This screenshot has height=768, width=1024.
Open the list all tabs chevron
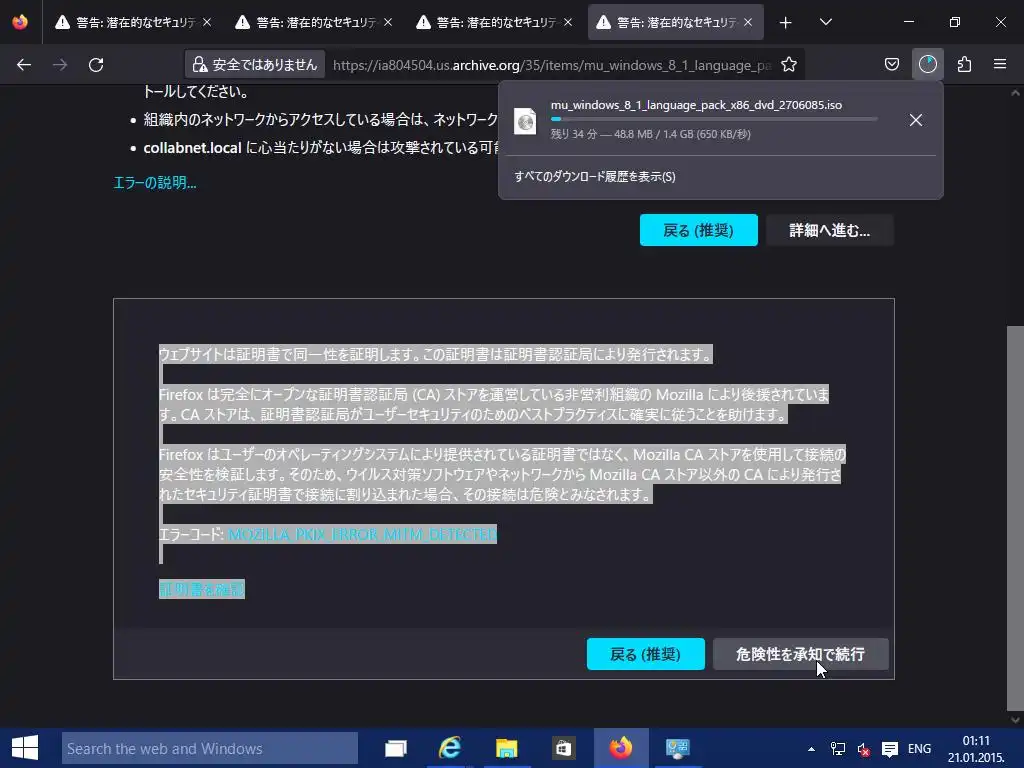825,23
